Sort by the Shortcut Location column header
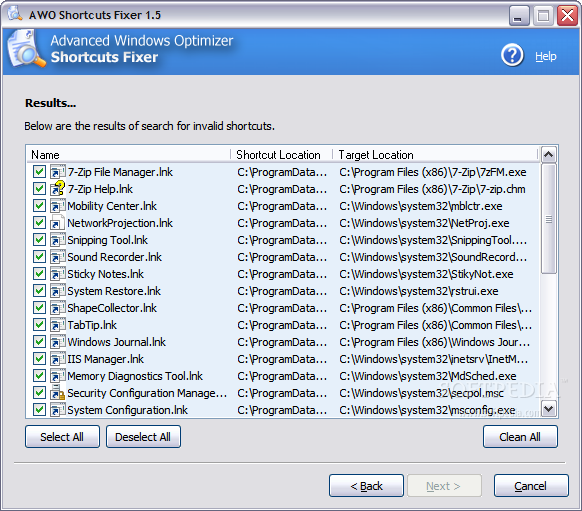582x511 pixels. [281, 154]
